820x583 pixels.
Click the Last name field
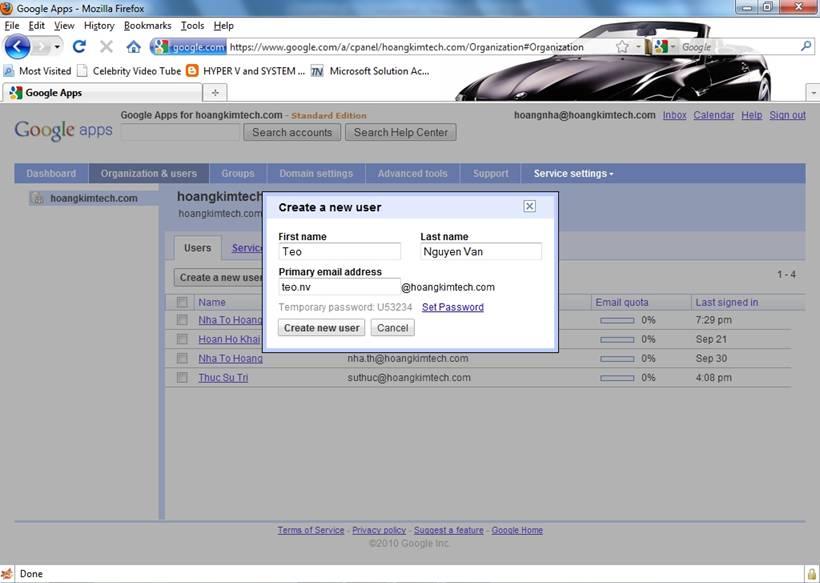point(481,252)
